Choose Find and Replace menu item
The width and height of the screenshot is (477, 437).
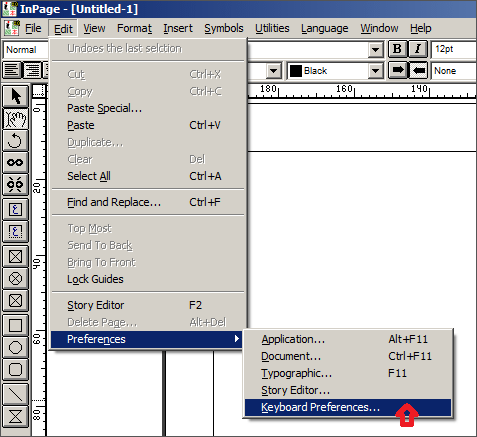148,202
